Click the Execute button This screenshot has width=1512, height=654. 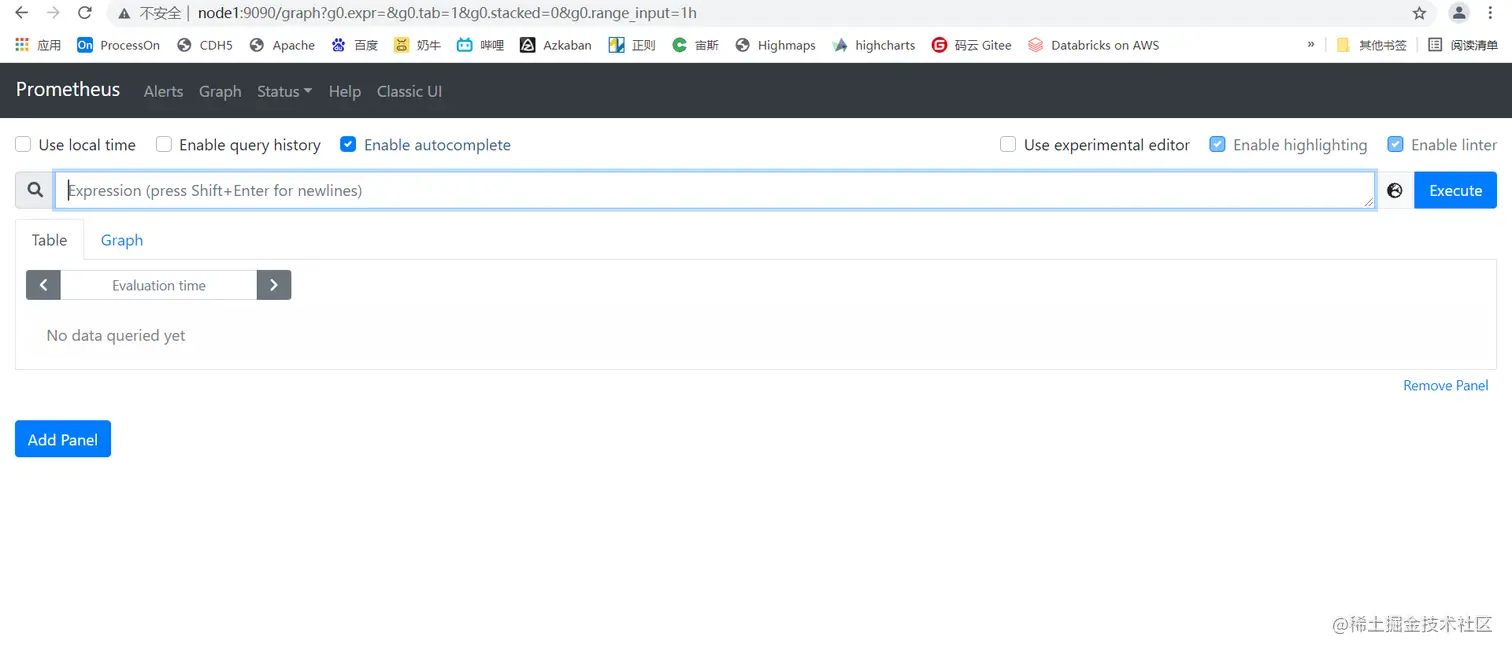click(1455, 190)
